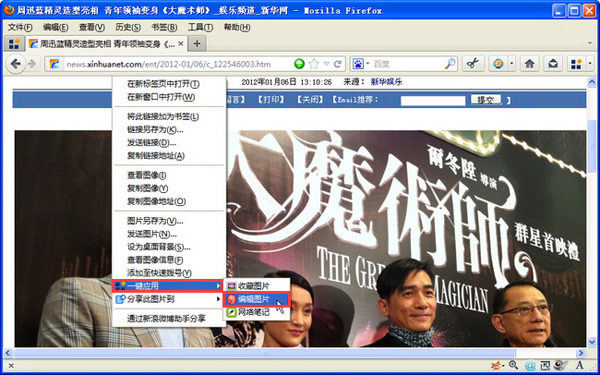Click the 提交 submit button
Image resolution: width=600 pixels, height=375 pixels.
pyautogui.click(x=486, y=100)
